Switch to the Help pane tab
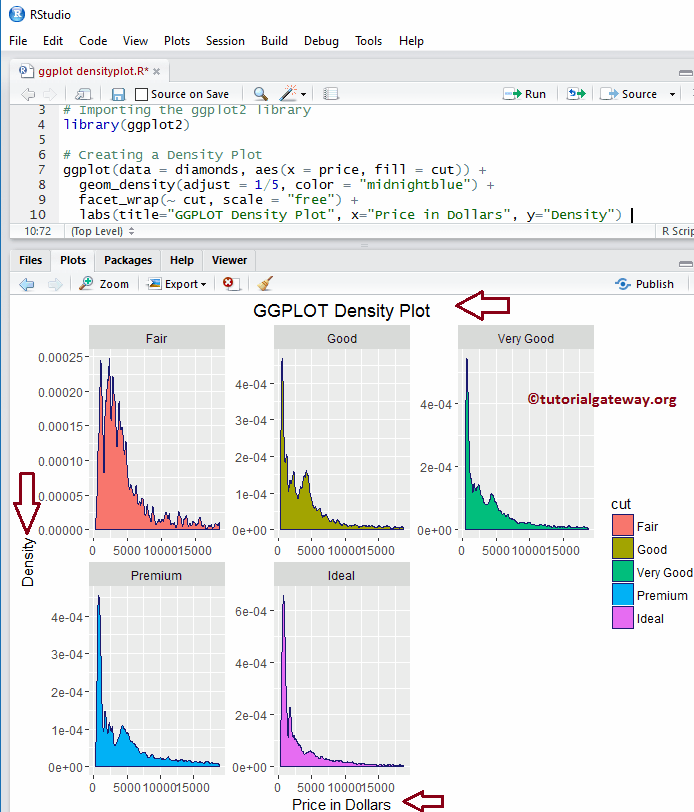Image resolution: width=694 pixels, height=812 pixels. coord(182,260)
